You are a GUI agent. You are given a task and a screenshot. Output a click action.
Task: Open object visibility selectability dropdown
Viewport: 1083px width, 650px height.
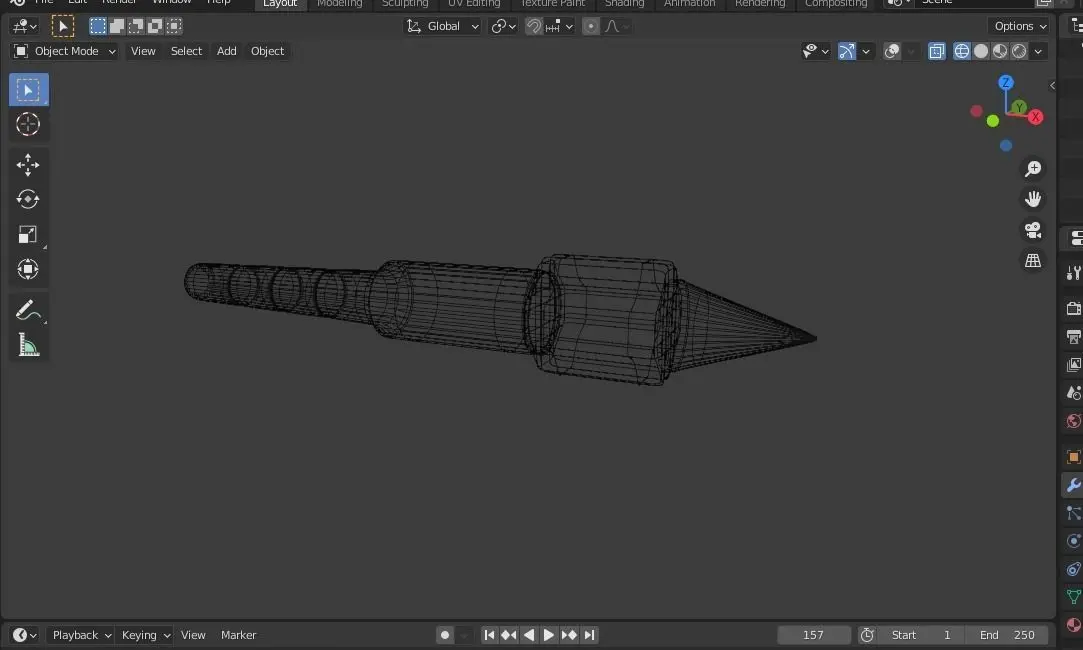tap(815, 51)
